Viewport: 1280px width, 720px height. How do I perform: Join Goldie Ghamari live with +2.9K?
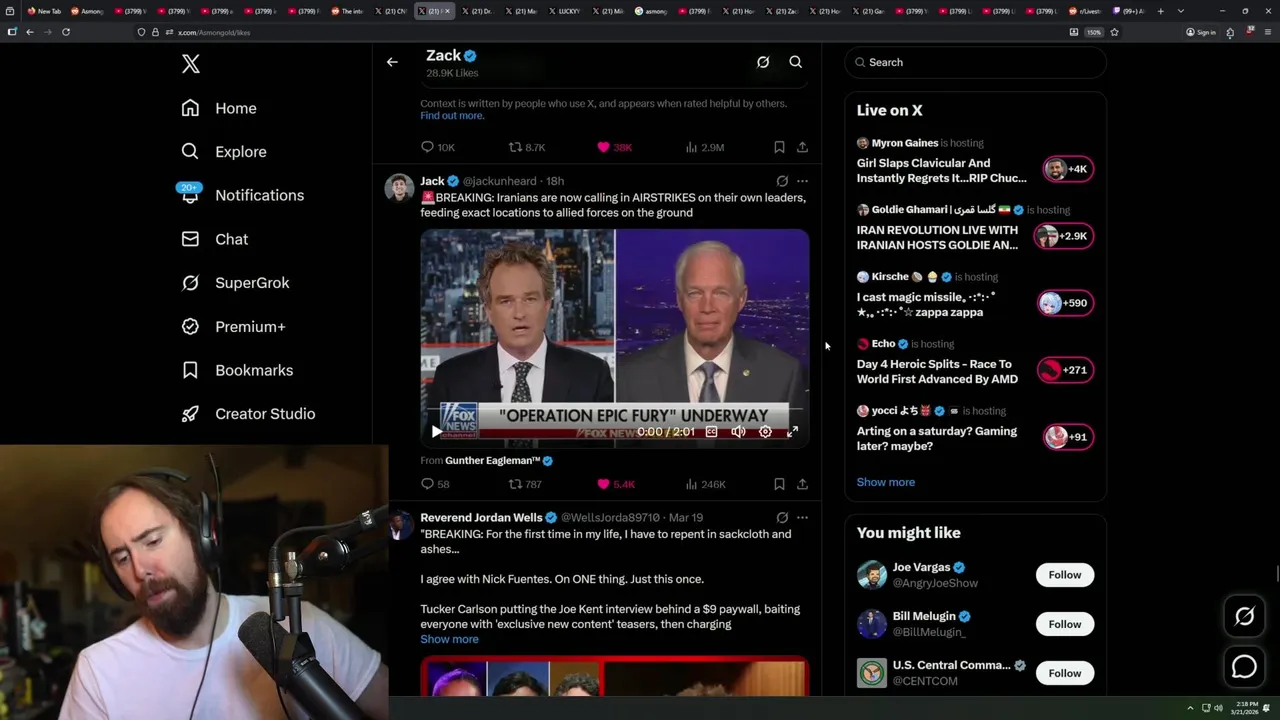coord(1064,236)
